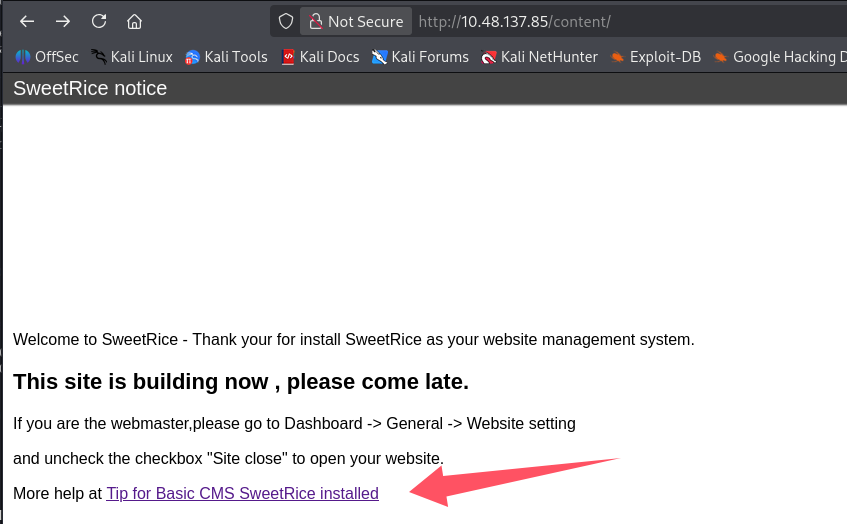Open the Exploit-DB bookmark
The image size is (847, 524).
(656, 57)
